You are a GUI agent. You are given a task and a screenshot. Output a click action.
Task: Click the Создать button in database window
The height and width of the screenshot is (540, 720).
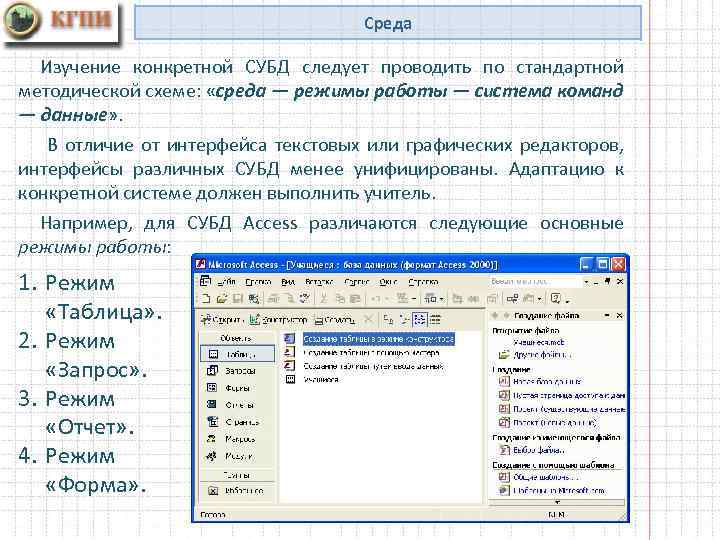click(x=334, y=319)
